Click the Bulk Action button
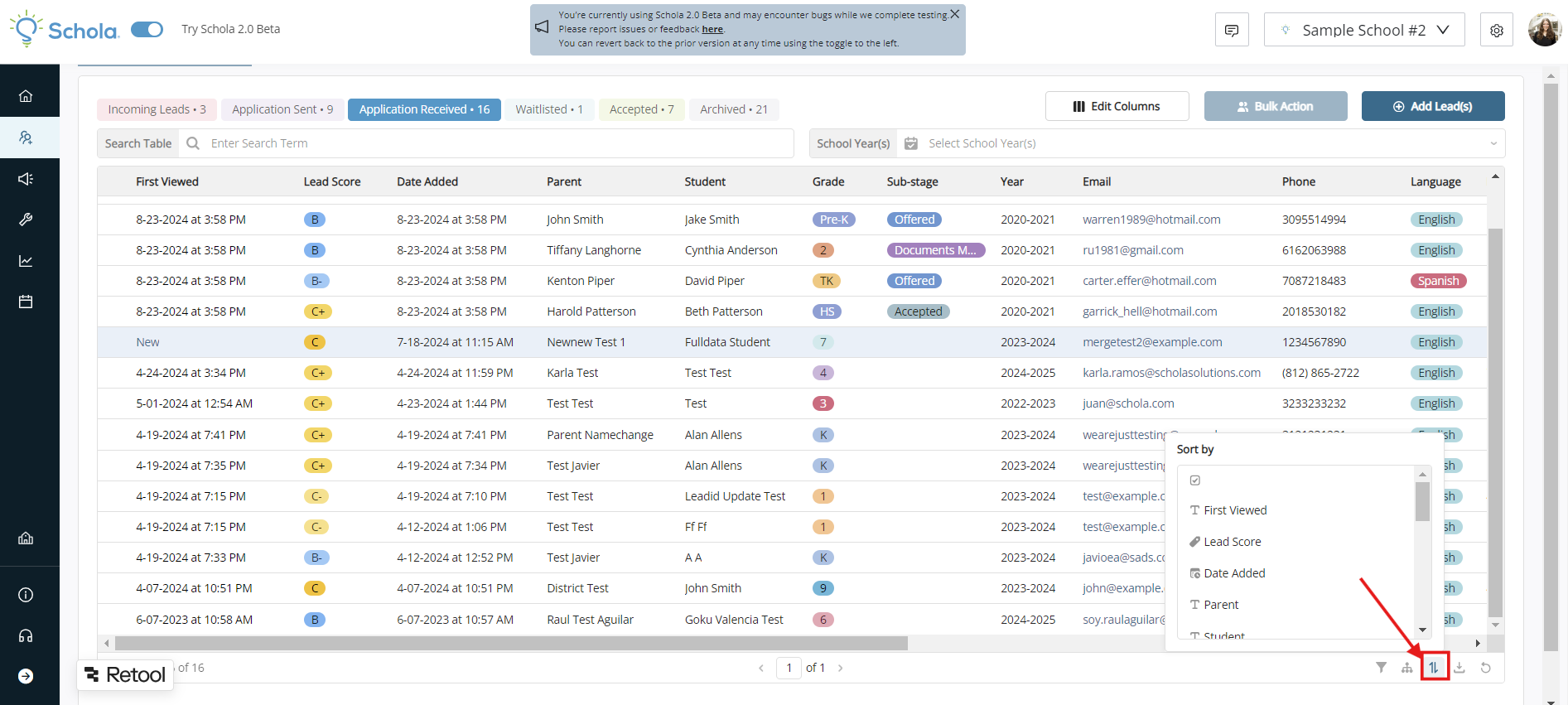 tap(1276, 106)
